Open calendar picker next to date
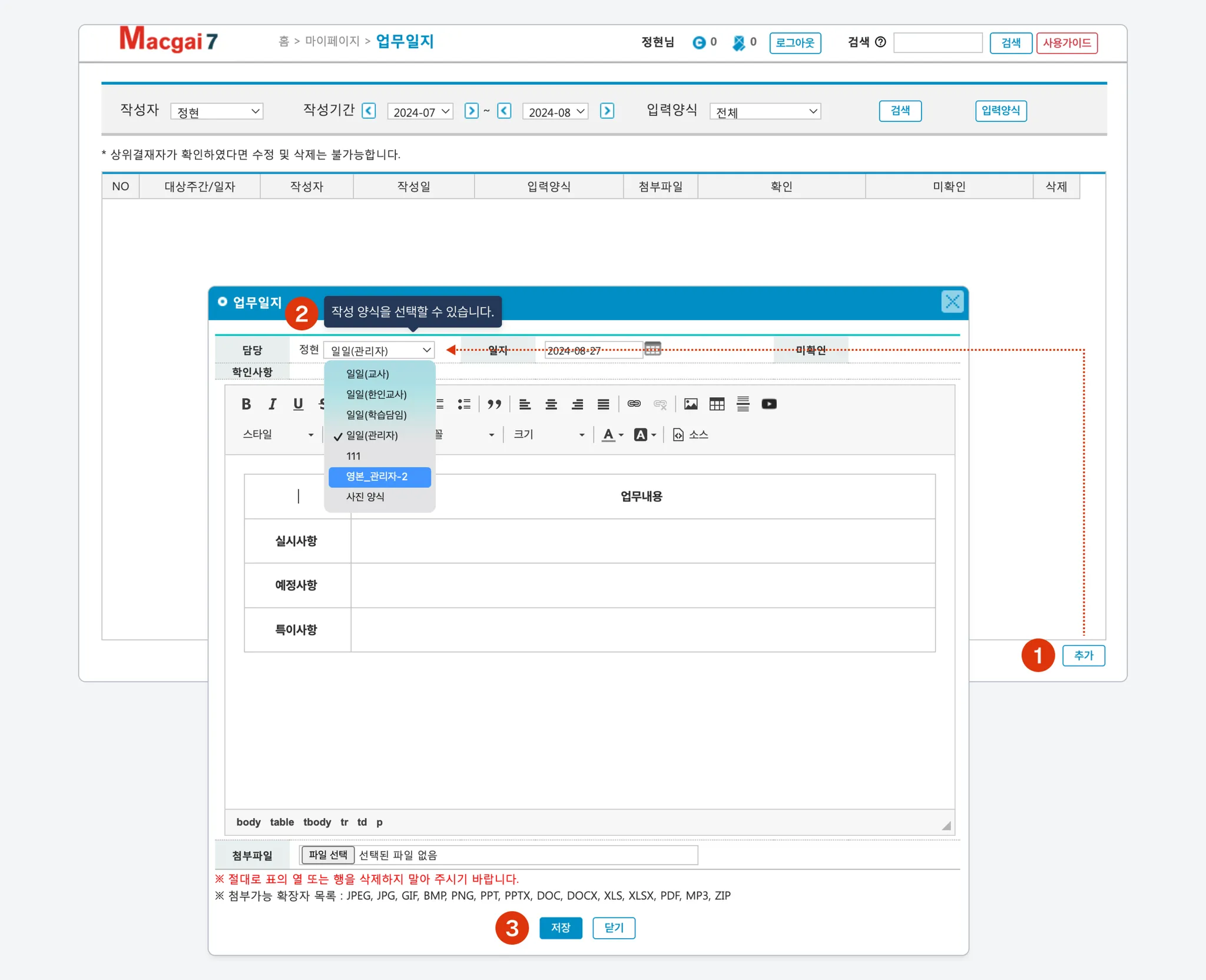This screenshot has height=980, width=1206. coord(652,349)
